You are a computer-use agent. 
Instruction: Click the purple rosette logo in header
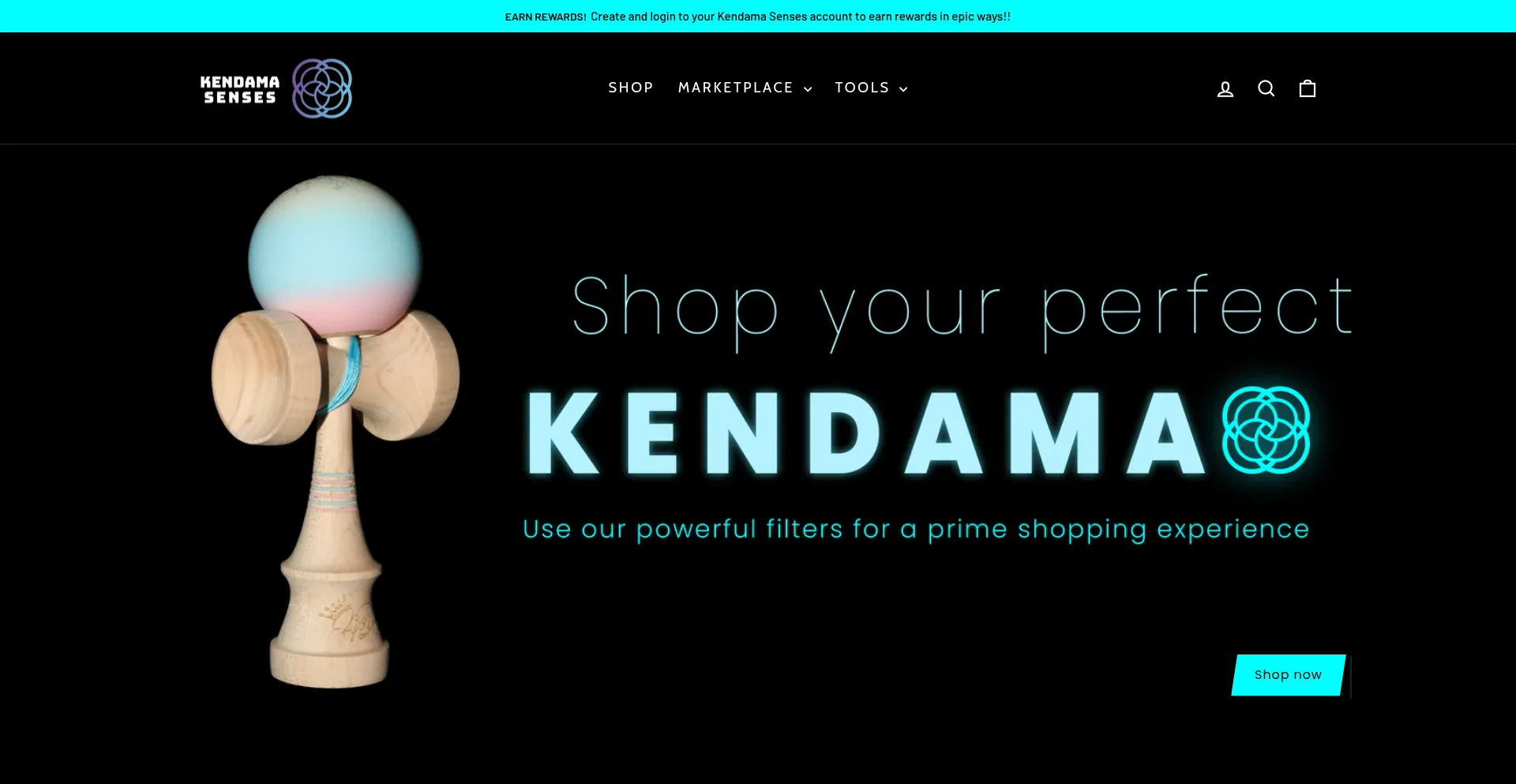(322, 88)
